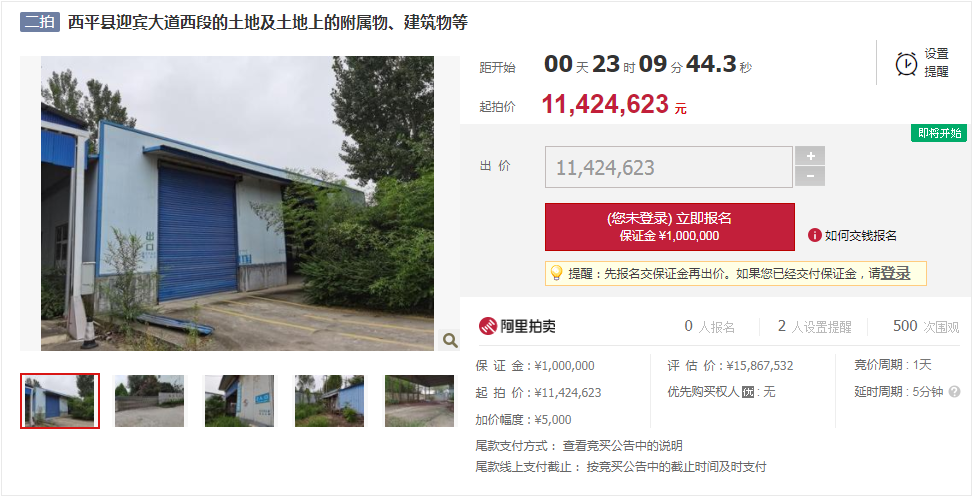This screenshot has width=972, height=498.
Task: Click 设置提醒 text
Action: pos(937,63)
